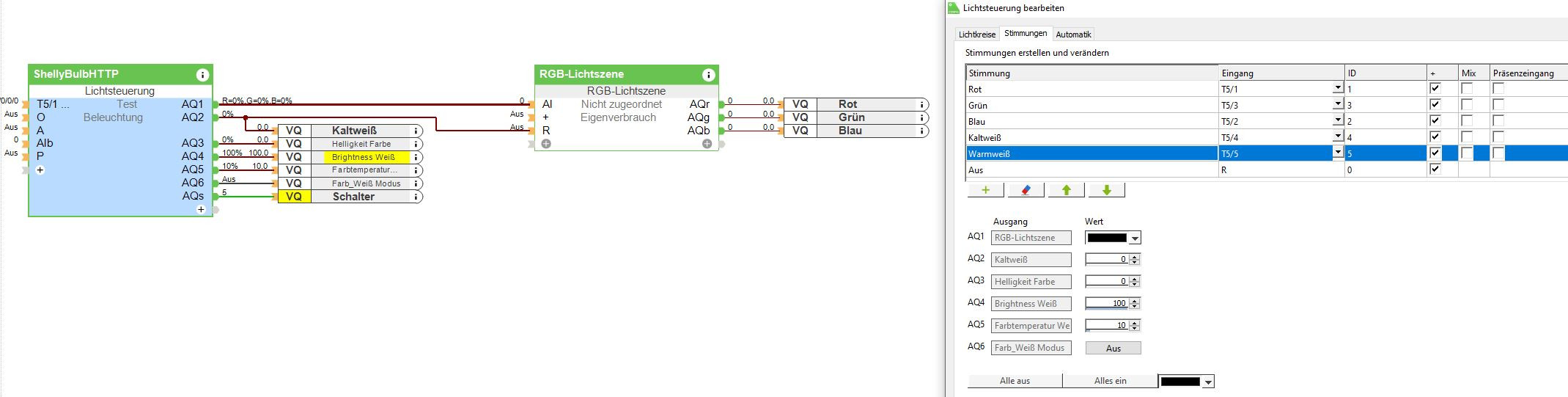Open AQ1 RGB-Lichtszene color dropdown
This screenshot has height=397, width=1568.
(x=1135, y=238)
